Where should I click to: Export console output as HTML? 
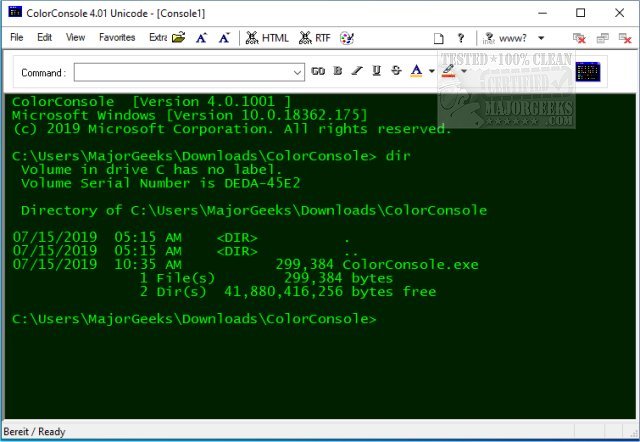(x=267, y=38)
